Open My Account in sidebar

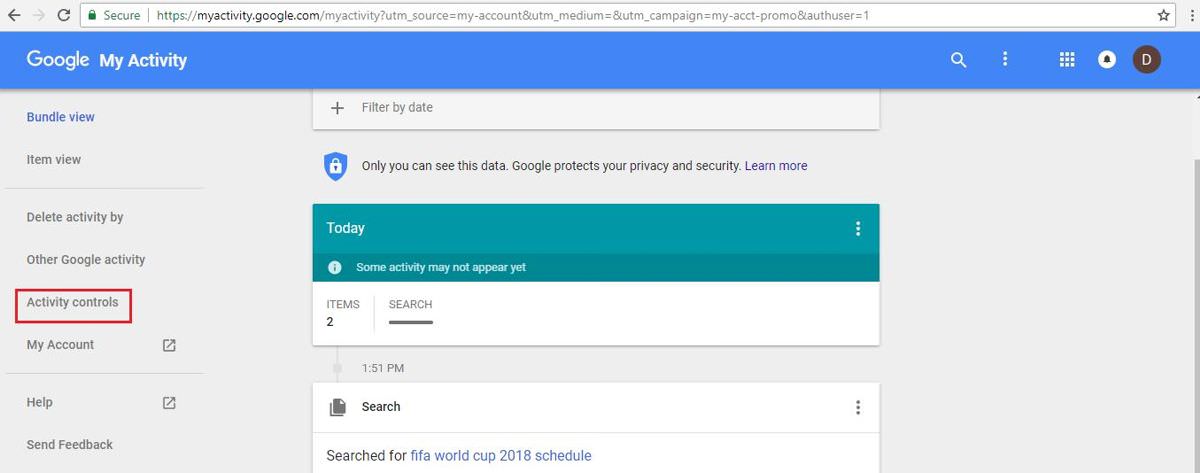61,345
